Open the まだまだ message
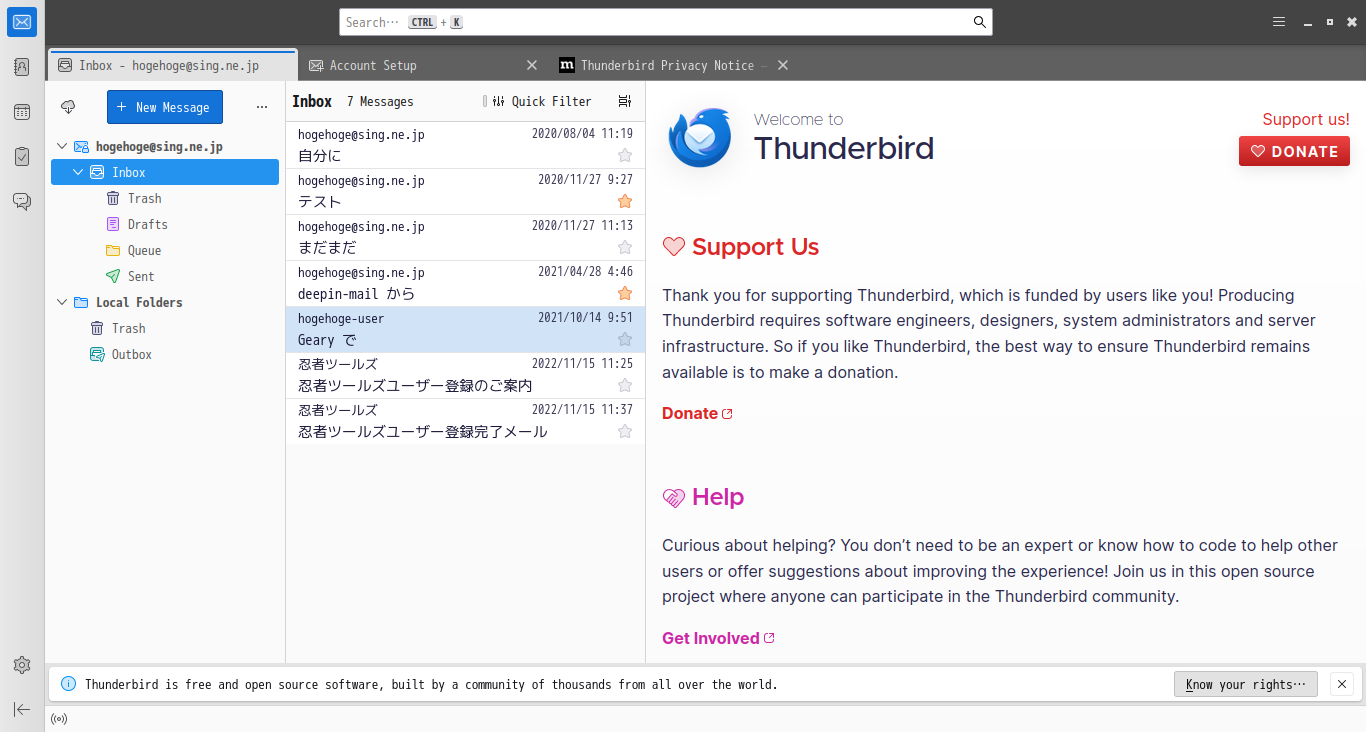This screenshot has width=1366, height=732. [x=465, y=237]
